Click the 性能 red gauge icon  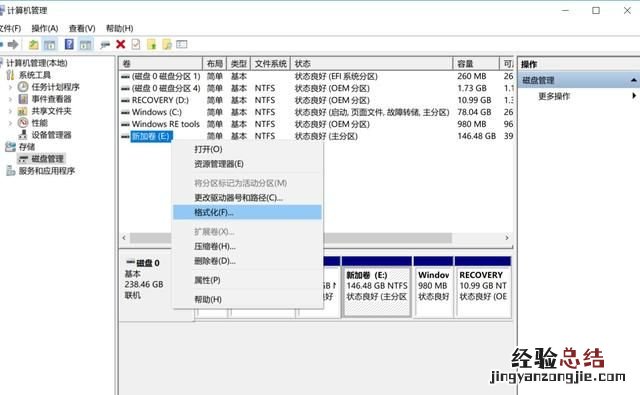click(x=23, y=123)
